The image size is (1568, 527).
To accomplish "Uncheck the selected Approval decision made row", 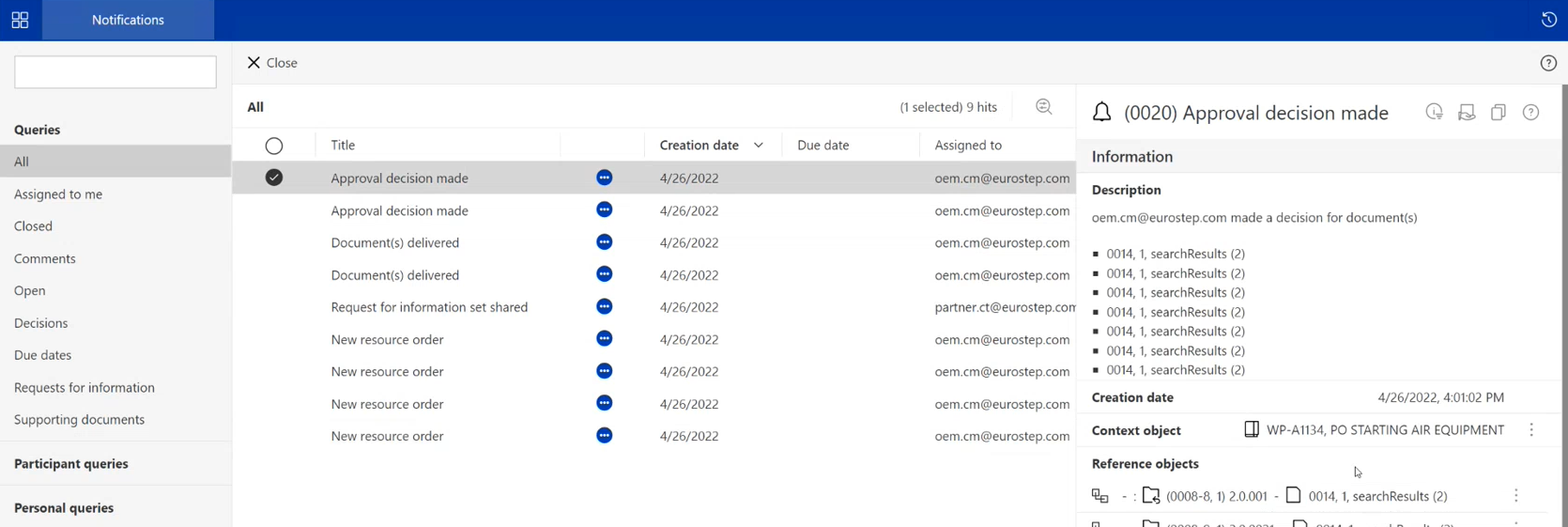I will coord(273,178).
